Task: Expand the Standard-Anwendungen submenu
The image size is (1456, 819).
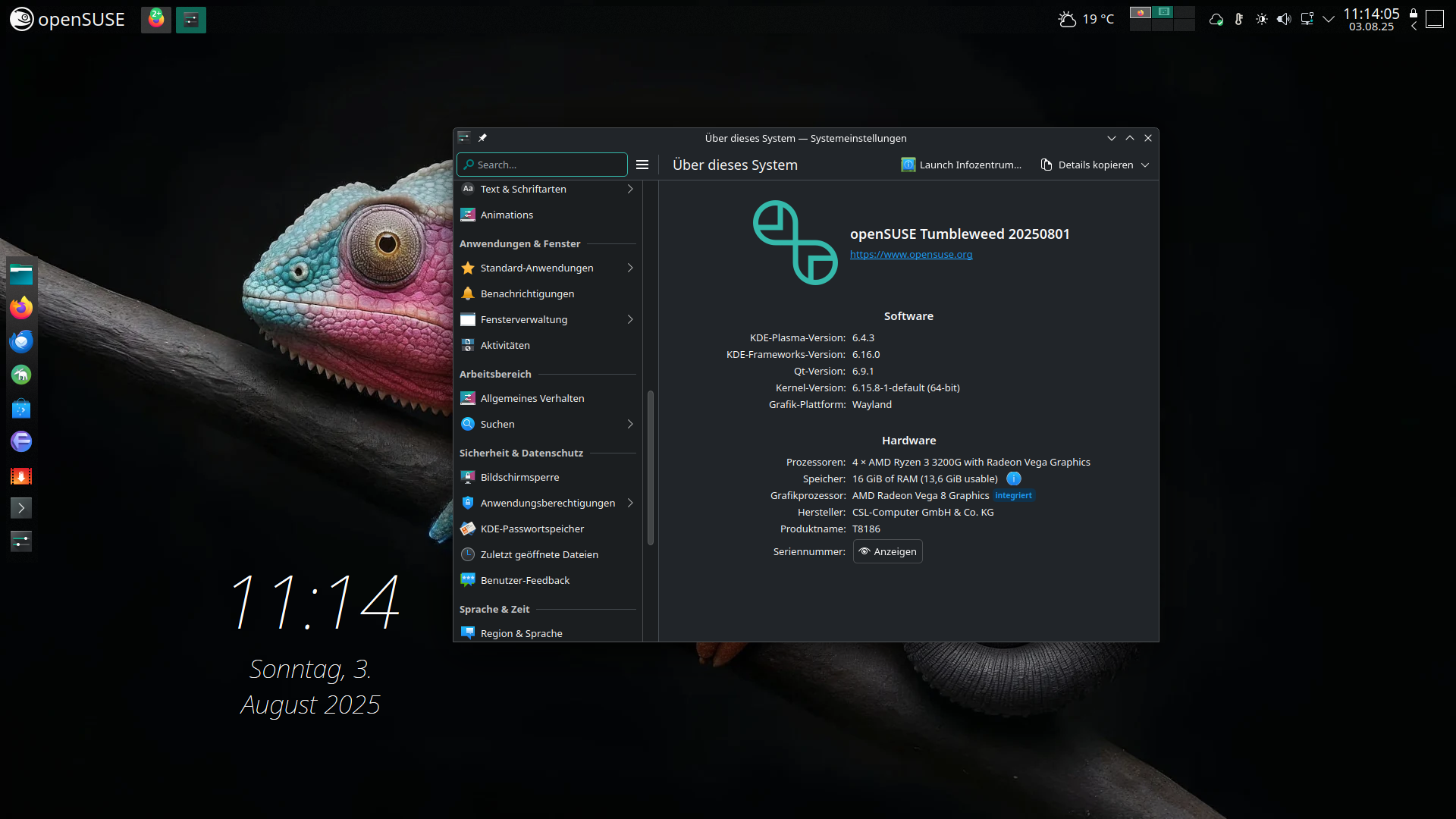Action: pyautogui.click(x=629, y=268)
